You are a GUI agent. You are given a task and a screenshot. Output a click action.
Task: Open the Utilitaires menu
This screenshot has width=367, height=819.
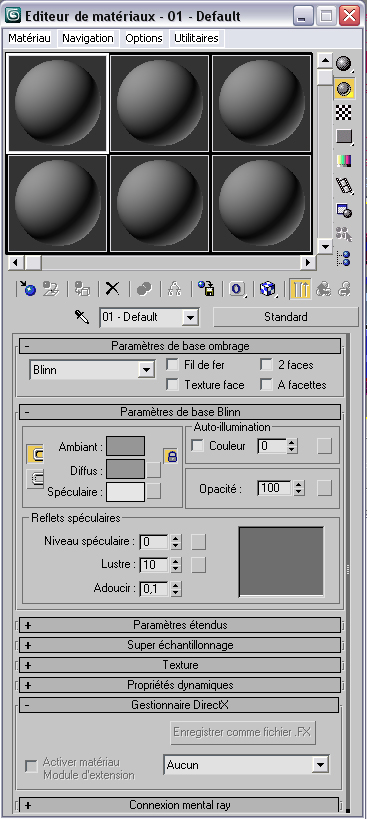tap(196, 38)
